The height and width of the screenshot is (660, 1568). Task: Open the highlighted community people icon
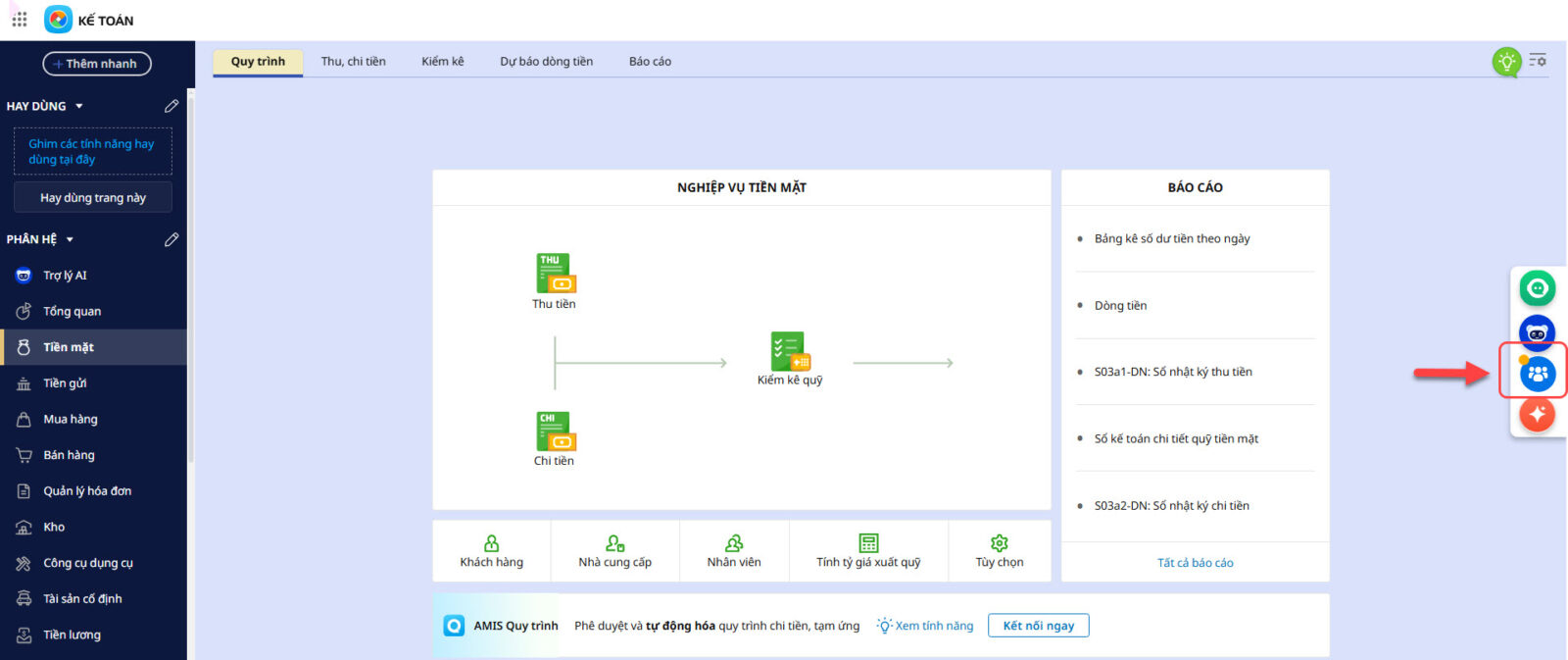1537,373
